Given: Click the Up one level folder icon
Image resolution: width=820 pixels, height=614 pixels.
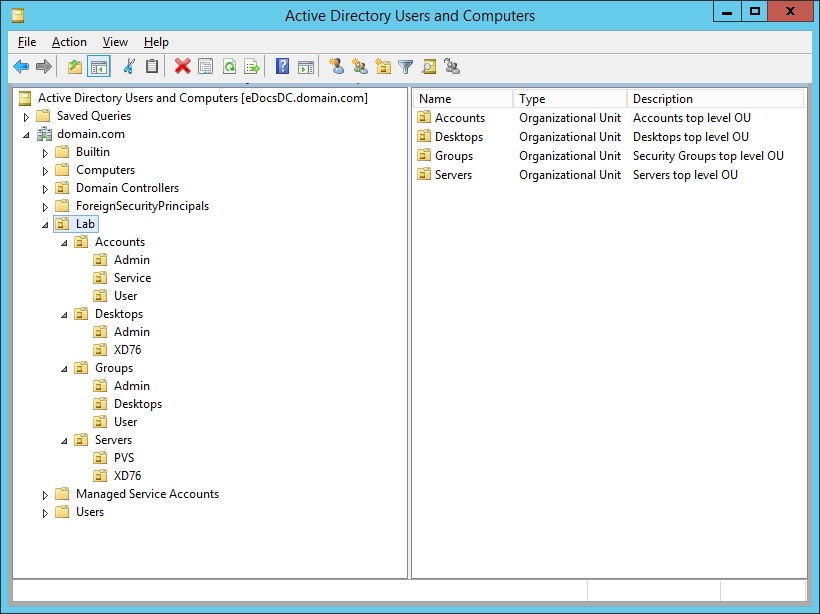Looking at the screenshot, I should click(75, 67).
